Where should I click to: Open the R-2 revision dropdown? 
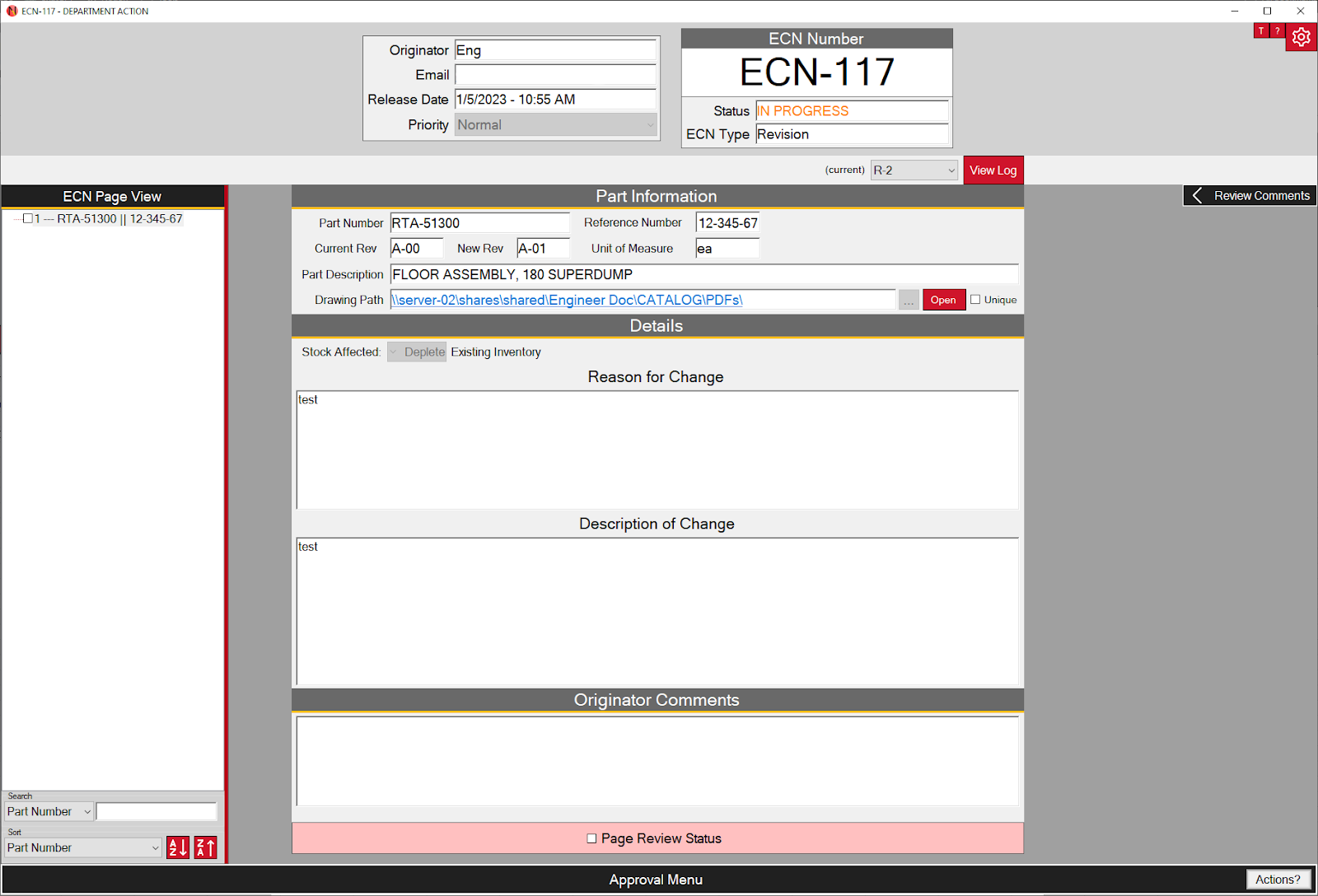pyautogui.click(x=914, y=170)
